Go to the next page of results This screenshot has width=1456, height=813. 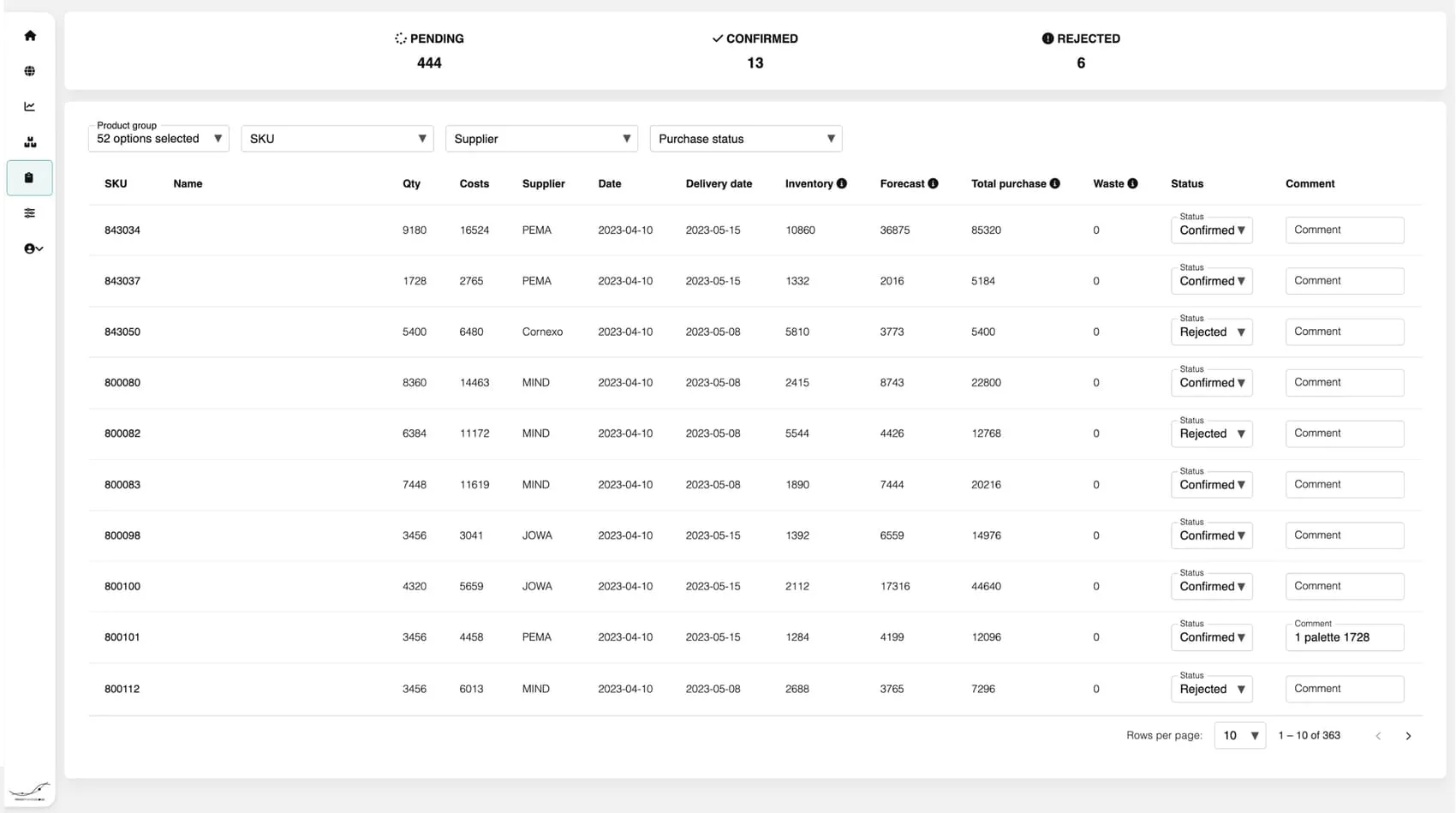tap(1408, 735)
